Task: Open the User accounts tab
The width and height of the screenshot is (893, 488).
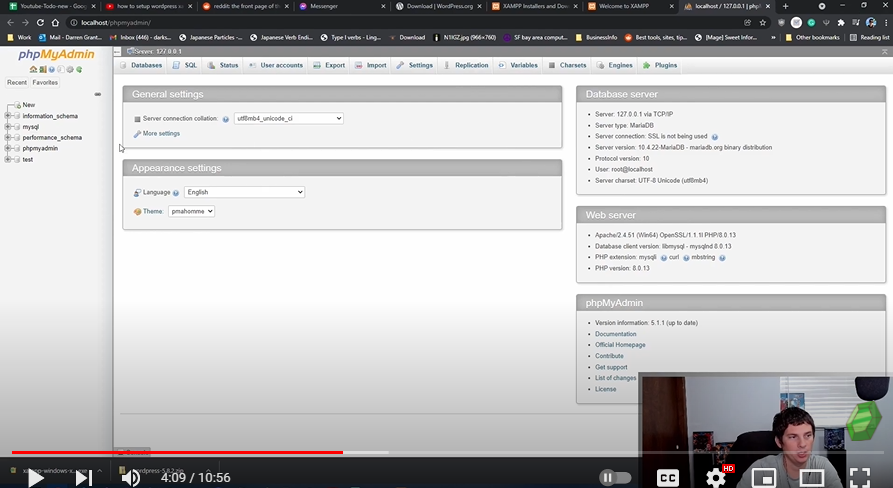Action: [276, 65]
